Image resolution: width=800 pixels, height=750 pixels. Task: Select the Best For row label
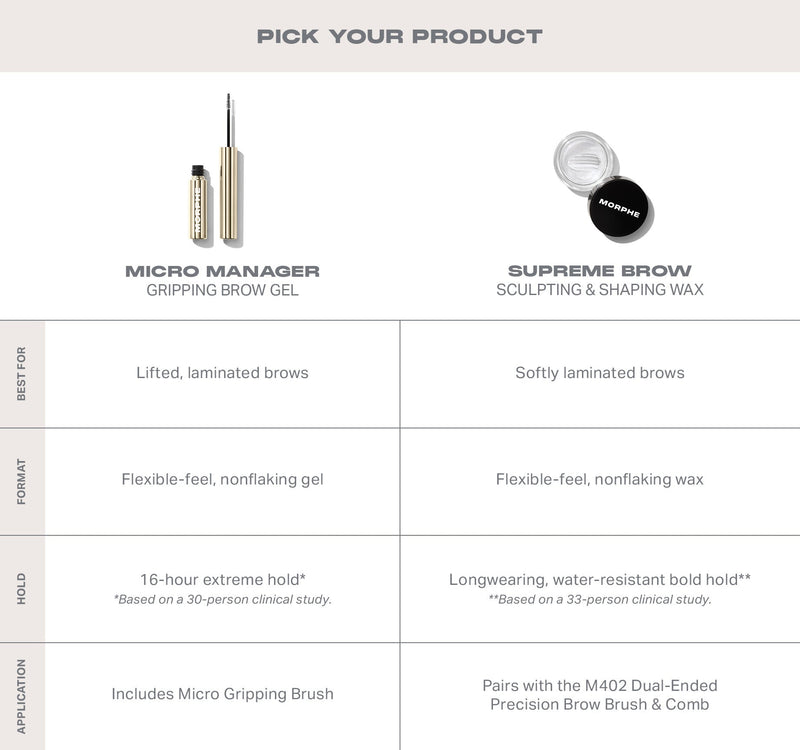click(x=22, y=374)
